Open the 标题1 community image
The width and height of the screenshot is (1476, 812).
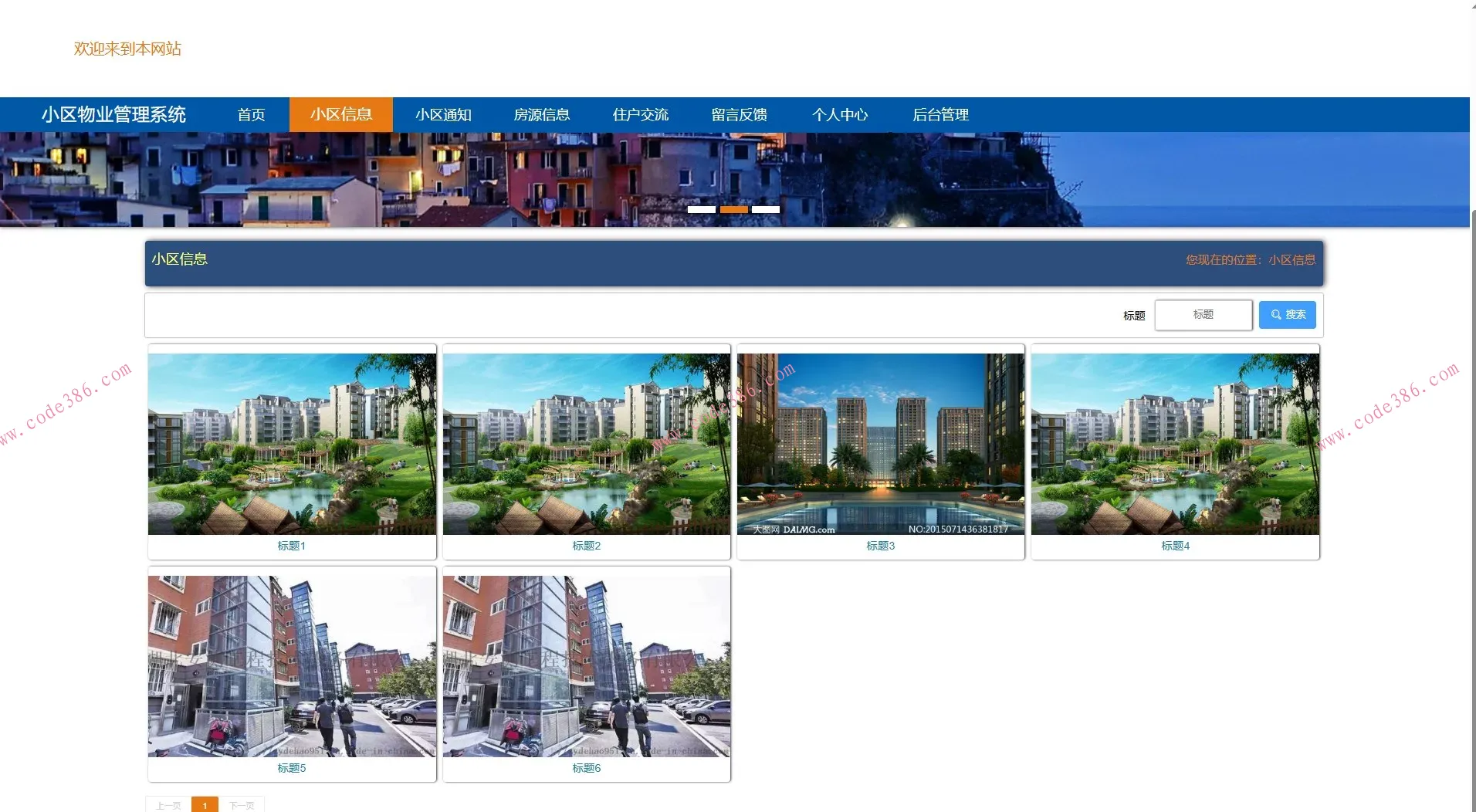[x=292, y=444]
